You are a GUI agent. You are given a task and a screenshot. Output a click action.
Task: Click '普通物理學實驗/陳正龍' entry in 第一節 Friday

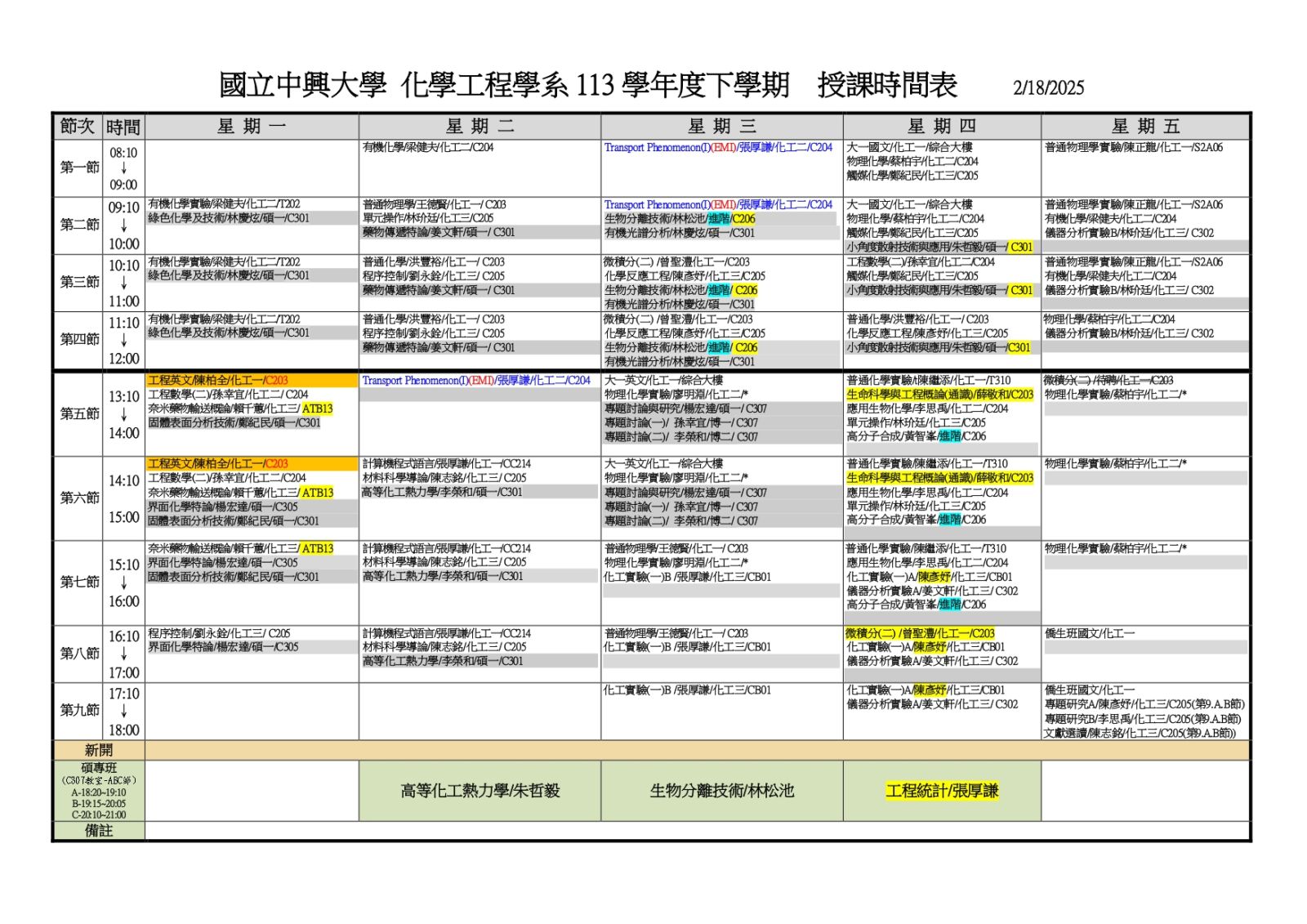tap(1134, 148)
